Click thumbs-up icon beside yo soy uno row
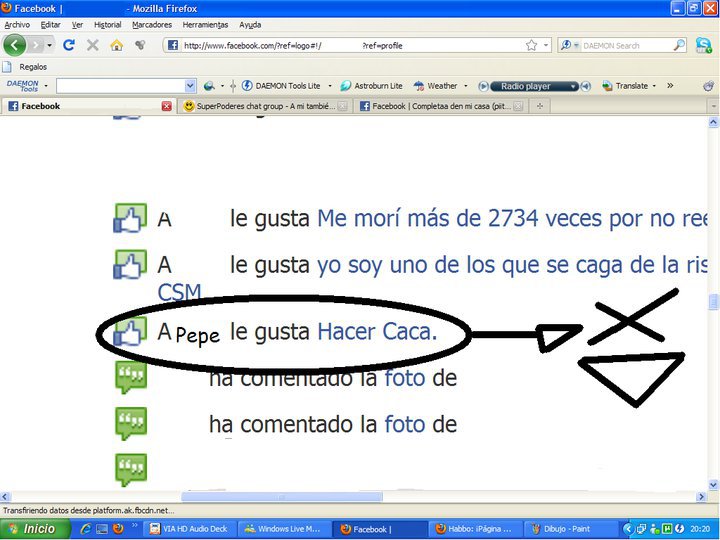Image resolution: width=720 pixels, height=540 pixels. (130, 264)
